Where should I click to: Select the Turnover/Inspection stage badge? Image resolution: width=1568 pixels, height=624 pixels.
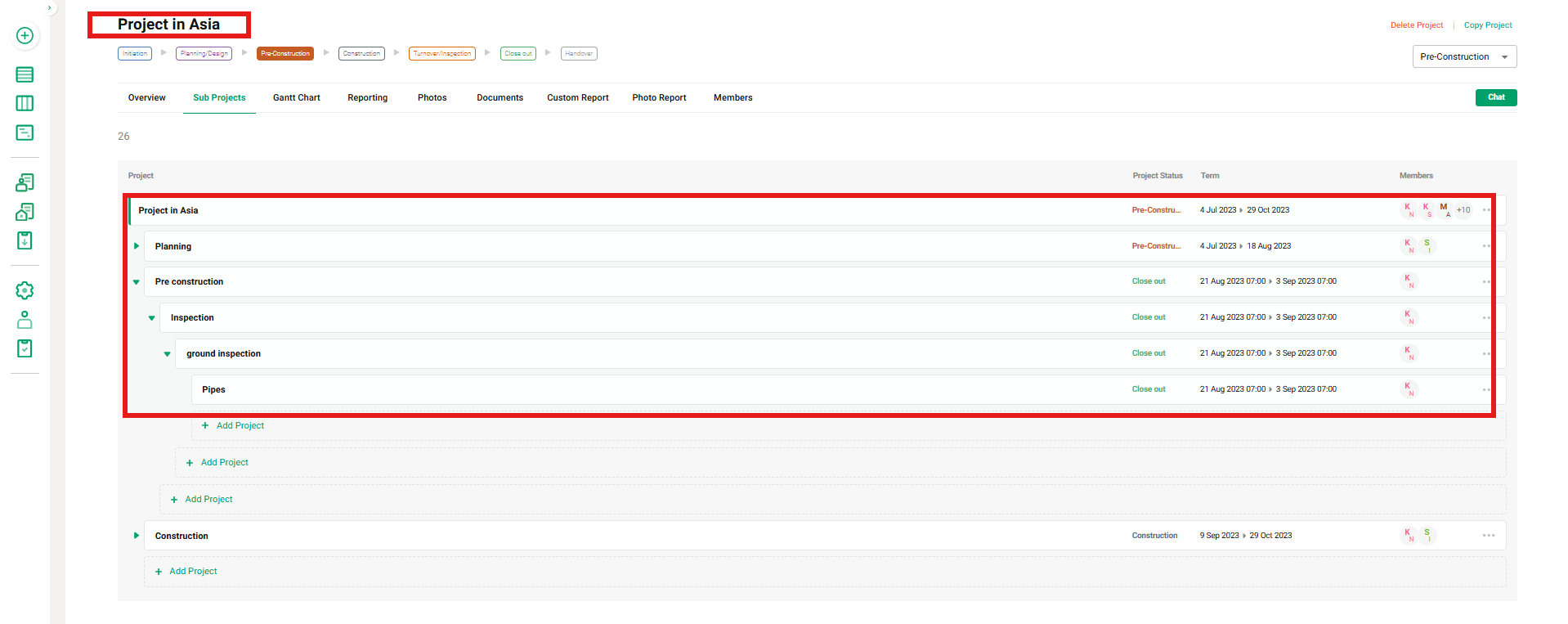coord(441,54)
